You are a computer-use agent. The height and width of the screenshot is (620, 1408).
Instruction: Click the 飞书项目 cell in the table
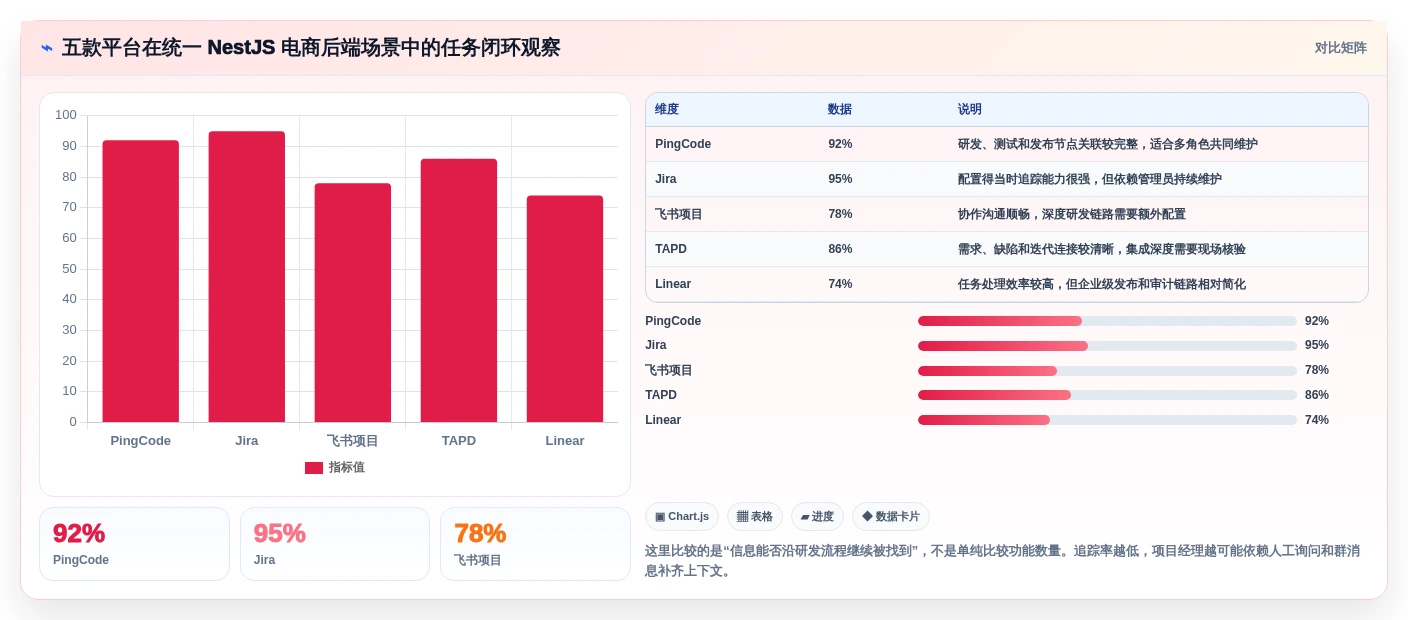point(679,214)
